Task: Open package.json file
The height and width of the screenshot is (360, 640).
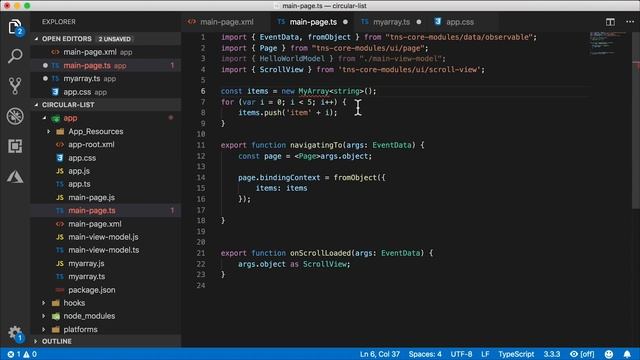Action: (x=106, y=290)
